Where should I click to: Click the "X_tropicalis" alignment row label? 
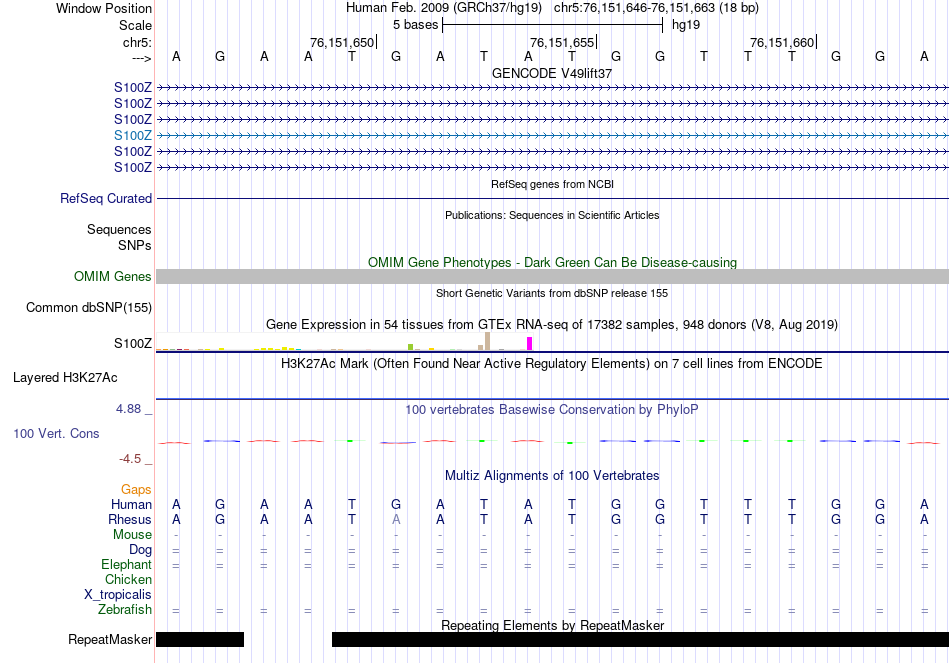118,595
